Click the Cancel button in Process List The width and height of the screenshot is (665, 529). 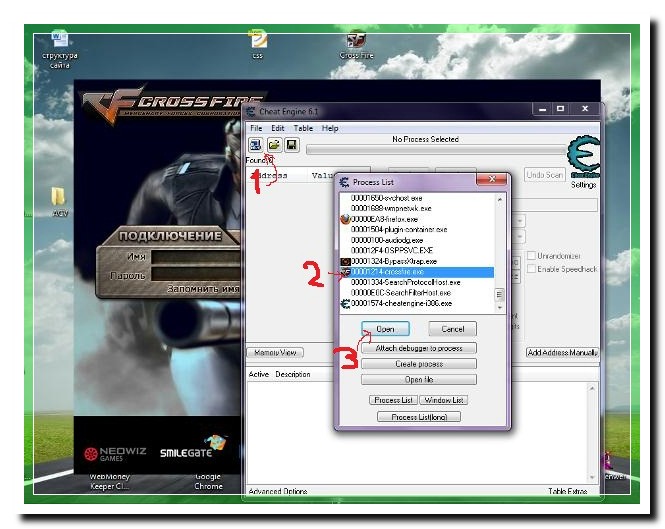452,329
